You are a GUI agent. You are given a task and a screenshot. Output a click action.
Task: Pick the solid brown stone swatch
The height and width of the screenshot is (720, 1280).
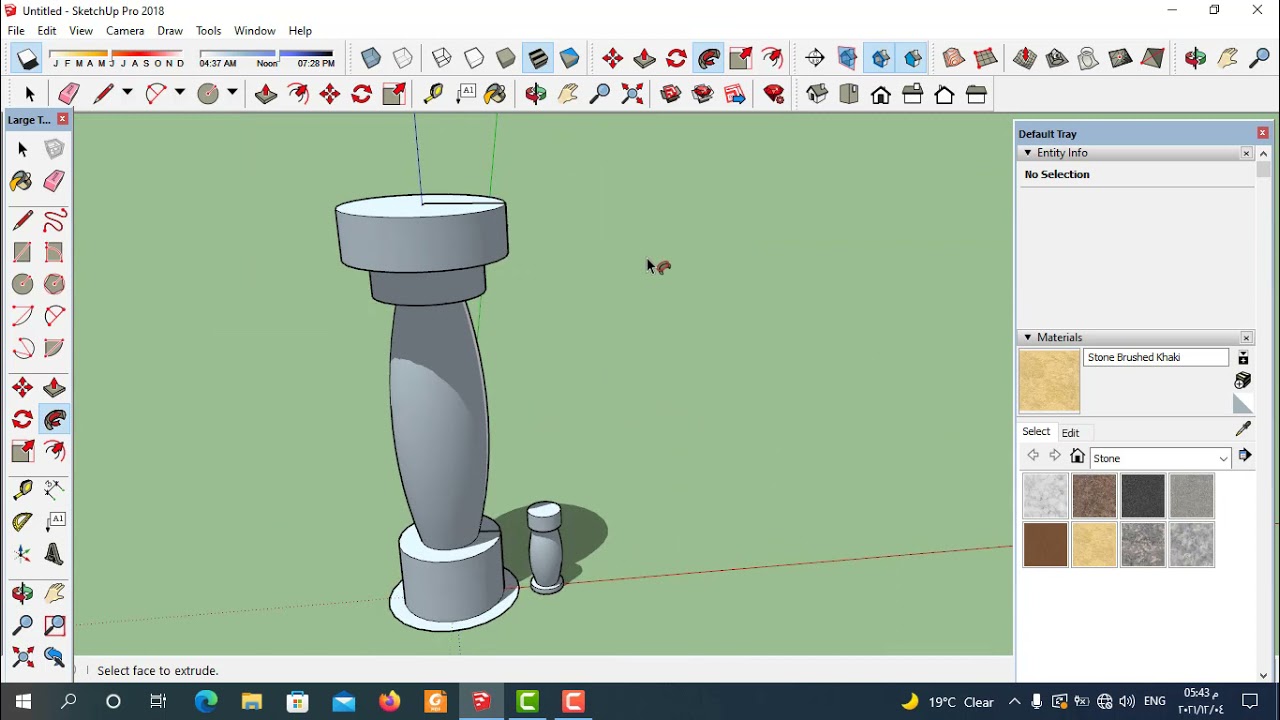click(x=1046, y=545)
